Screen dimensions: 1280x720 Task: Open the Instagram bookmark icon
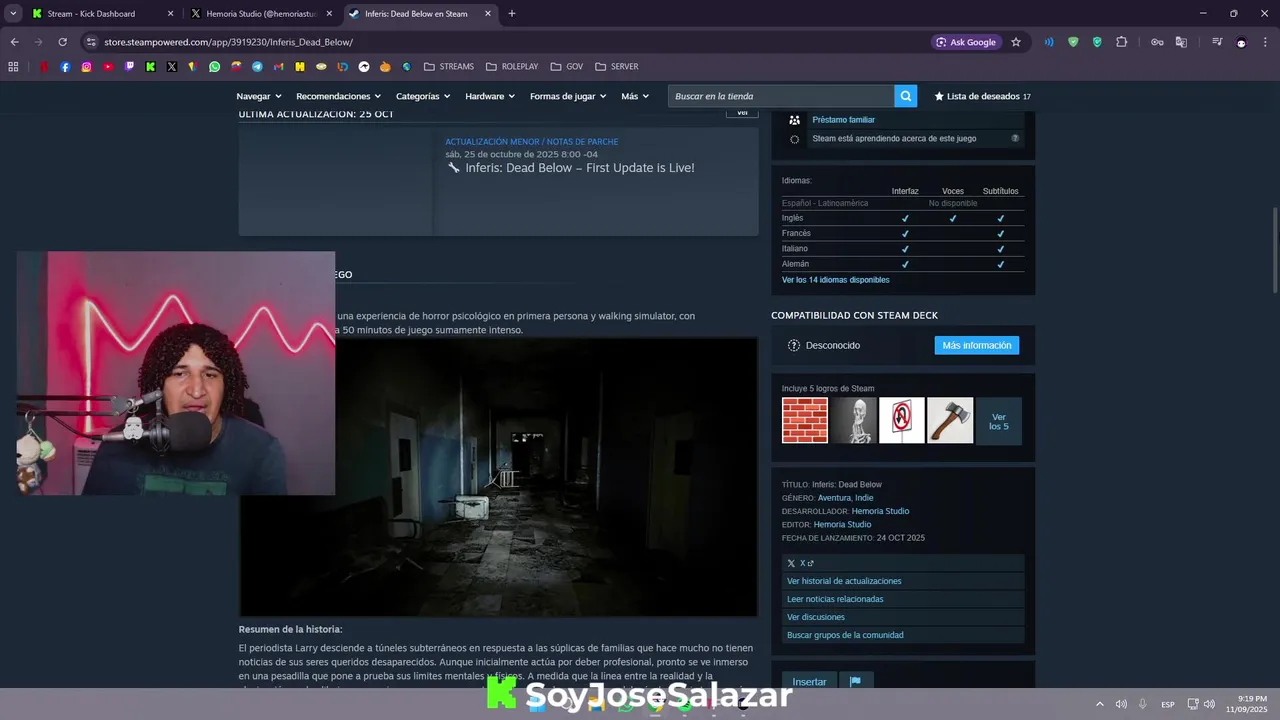[x=87, y=67]
